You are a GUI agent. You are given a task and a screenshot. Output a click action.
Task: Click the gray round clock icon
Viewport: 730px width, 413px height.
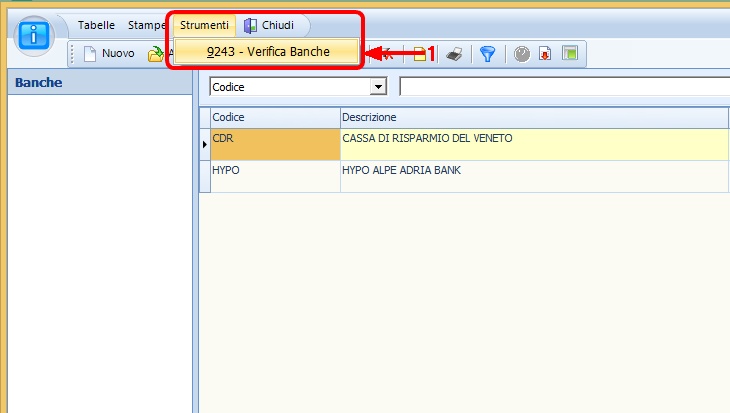[522, 54]
